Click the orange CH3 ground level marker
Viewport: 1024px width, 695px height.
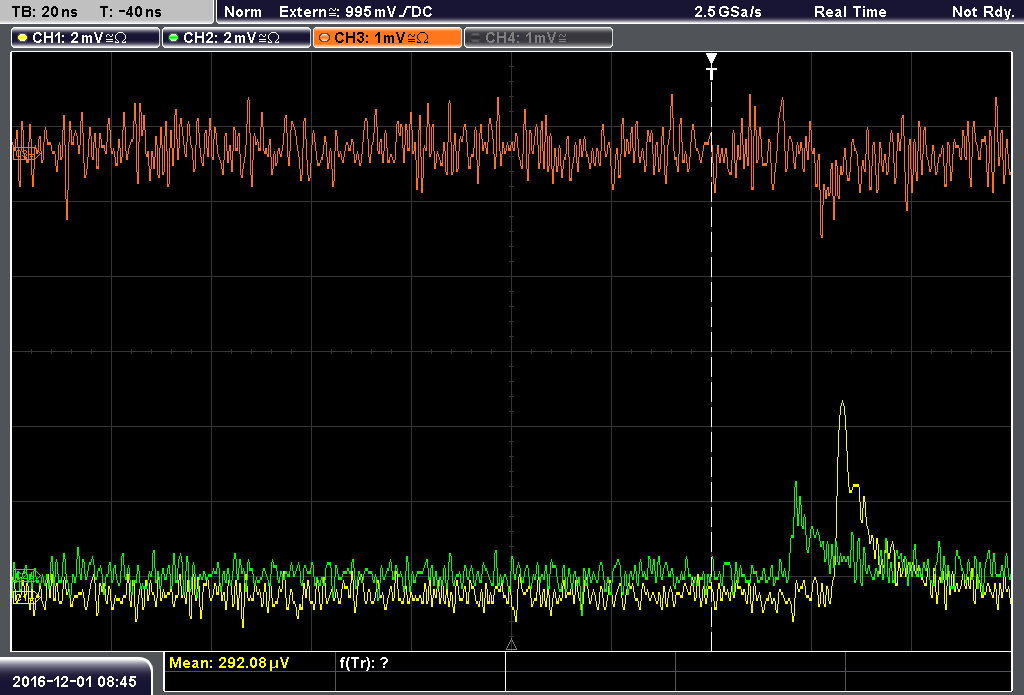point(25,154)
